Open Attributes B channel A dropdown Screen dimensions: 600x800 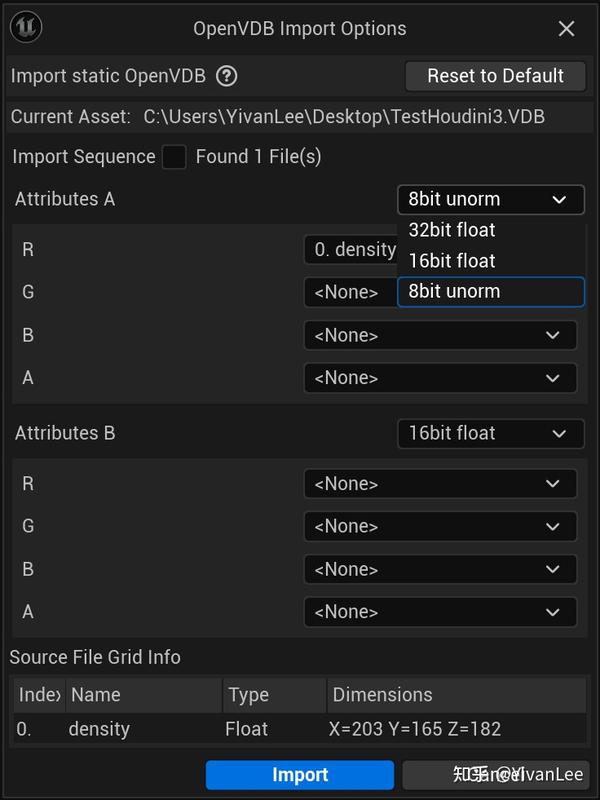point(440,611)
